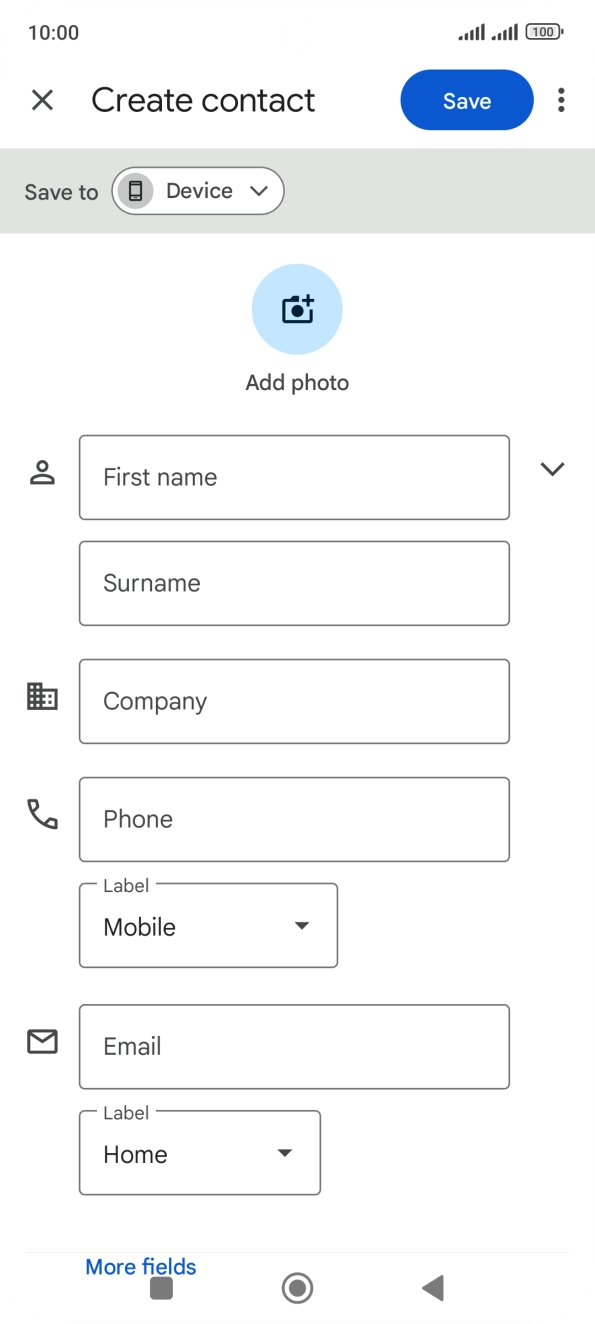Open the Save to Device dropdown

197,190
